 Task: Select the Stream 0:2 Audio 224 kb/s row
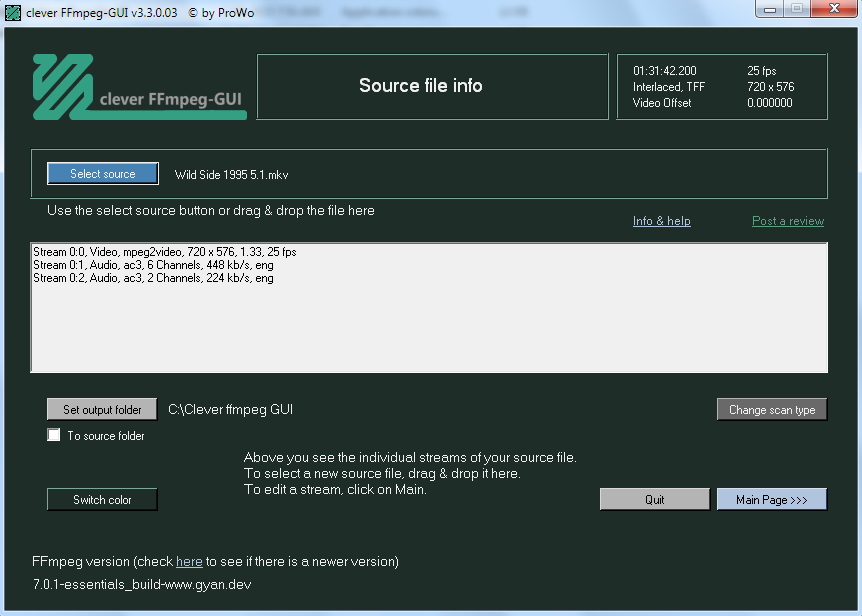click(x=153, y=278)
